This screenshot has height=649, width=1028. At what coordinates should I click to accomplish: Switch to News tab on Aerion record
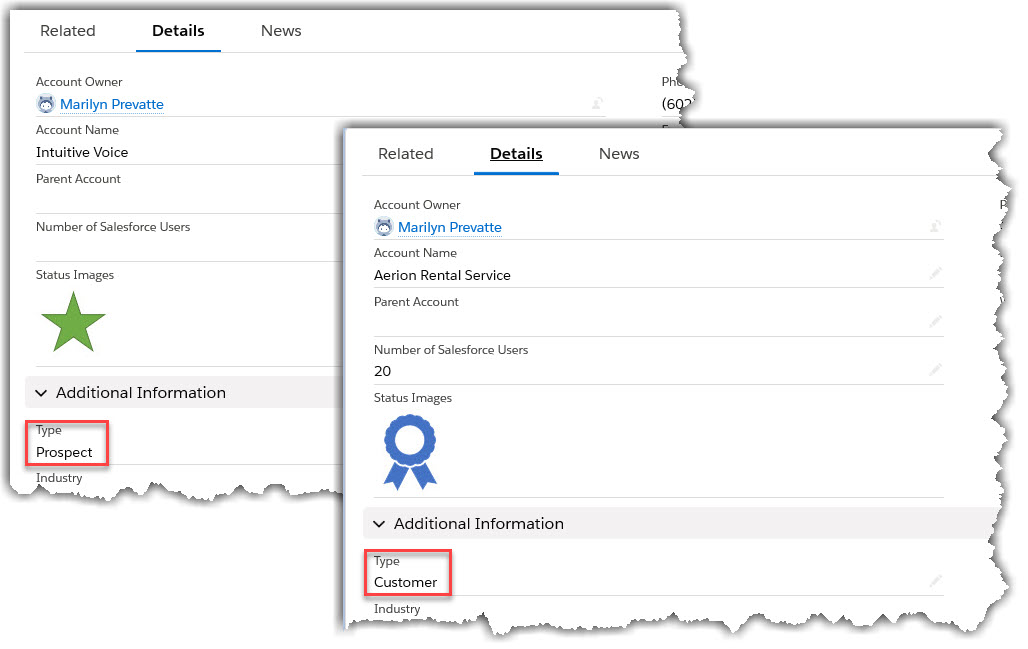point(618,154)
